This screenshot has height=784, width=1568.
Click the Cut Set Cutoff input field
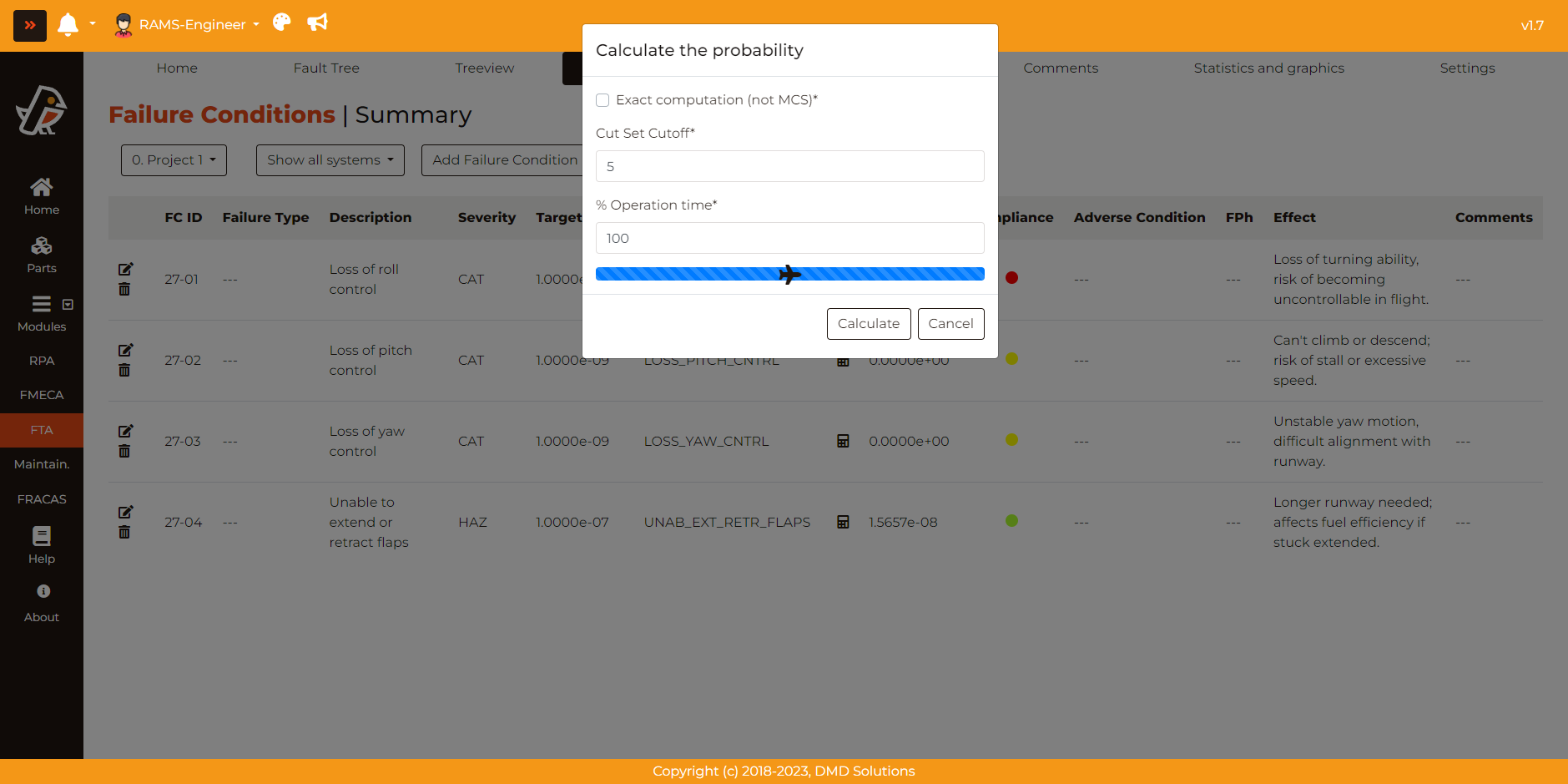point(789,166)
